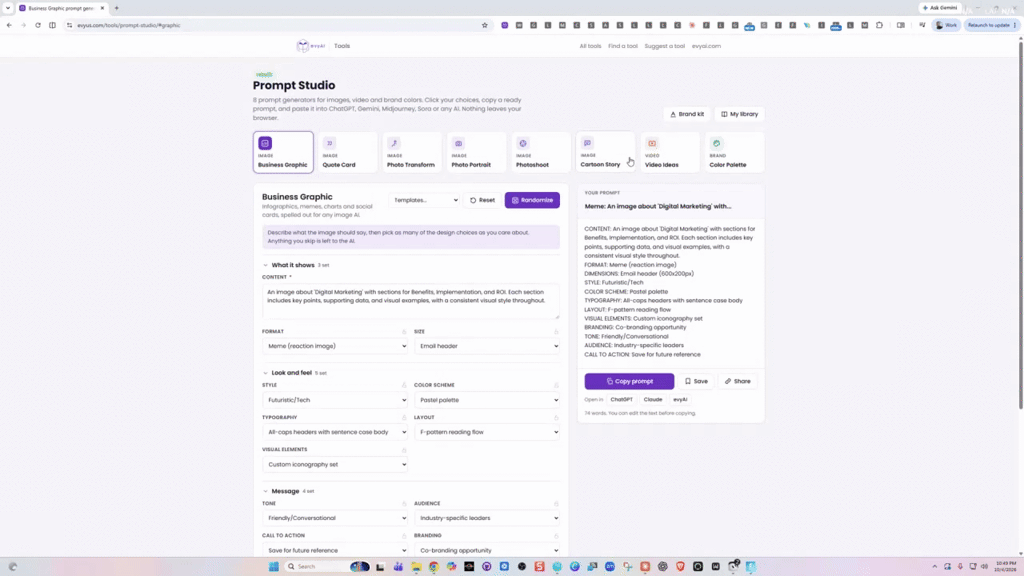Open a new browser tab
Screen dimensions: 1024x576
pyautogui.click(x=116, y=8)
